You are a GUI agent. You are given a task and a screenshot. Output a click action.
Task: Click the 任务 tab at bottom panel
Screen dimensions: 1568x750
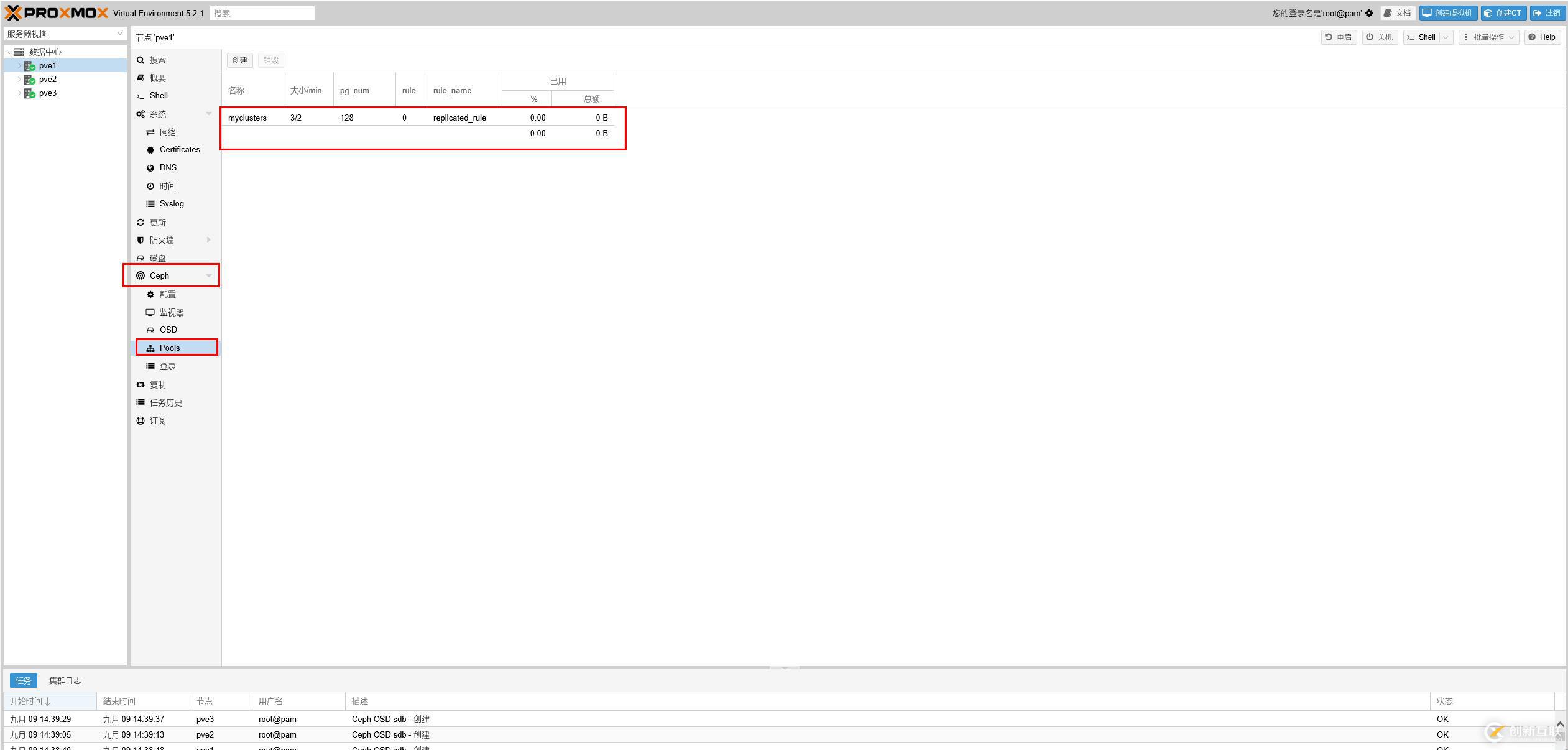(22, 680)
